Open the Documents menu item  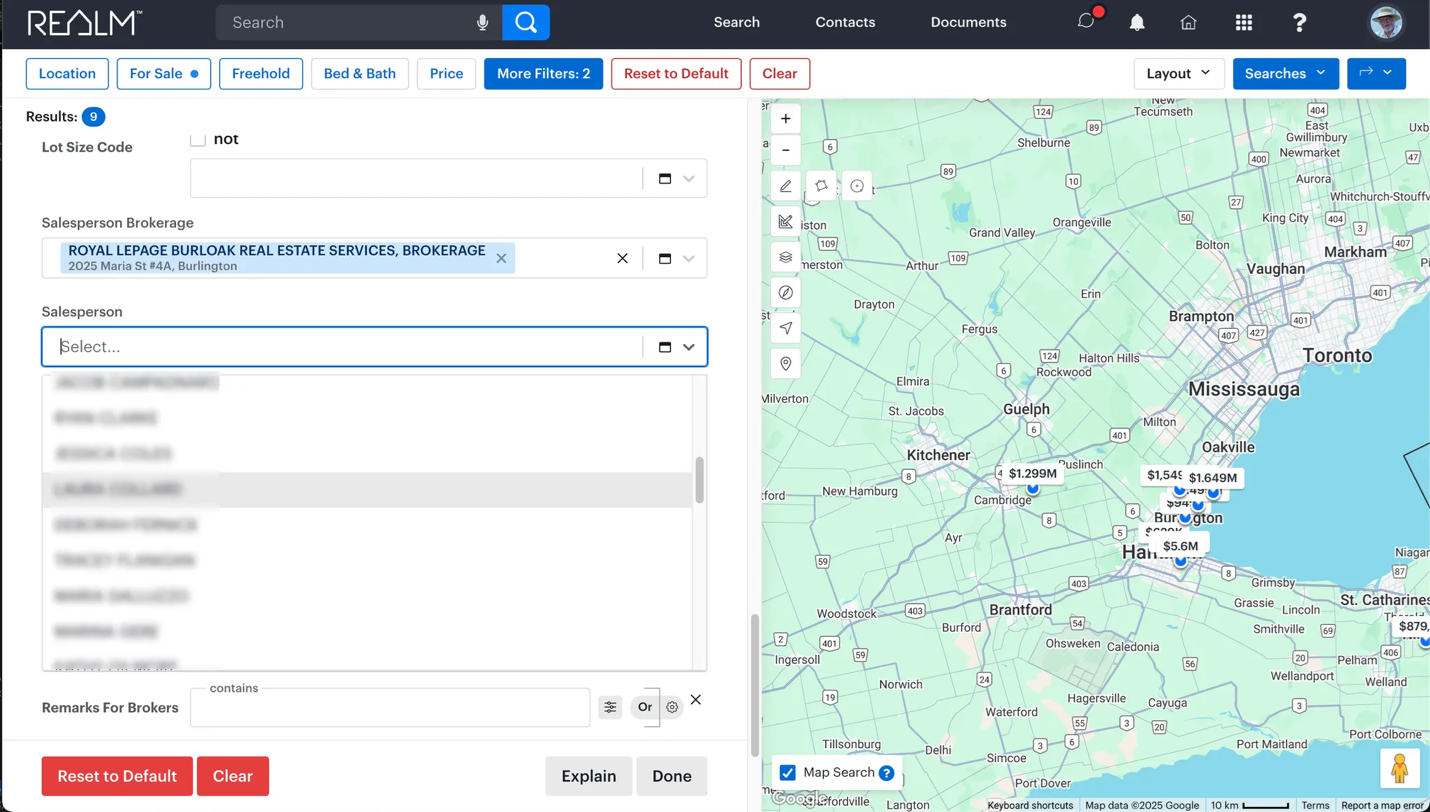968,22
